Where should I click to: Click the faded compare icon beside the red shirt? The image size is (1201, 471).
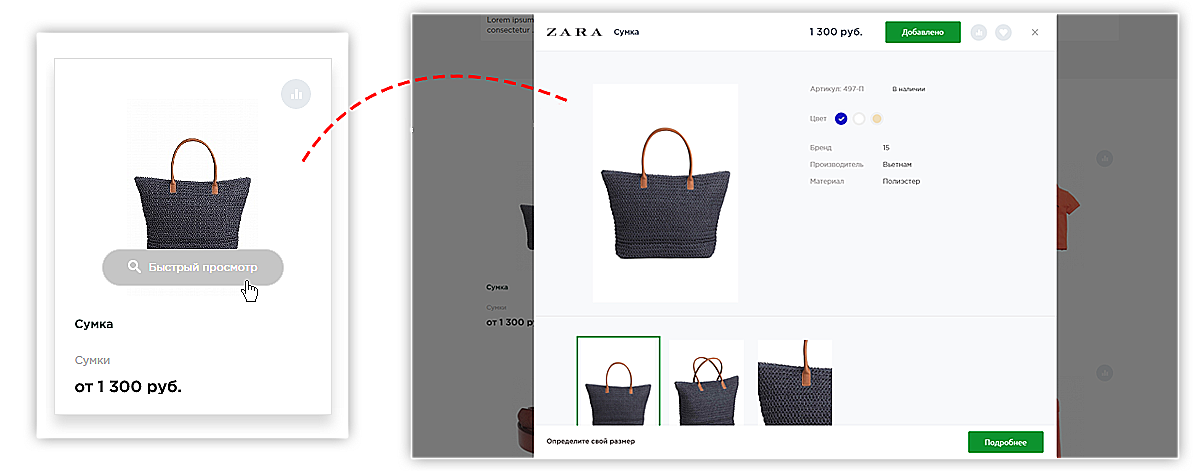point(1104,158)
